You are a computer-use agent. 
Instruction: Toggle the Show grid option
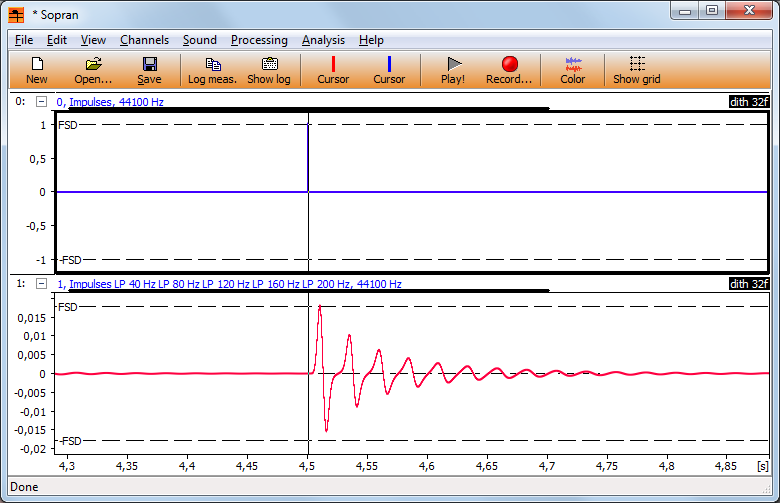click(637, 70)
